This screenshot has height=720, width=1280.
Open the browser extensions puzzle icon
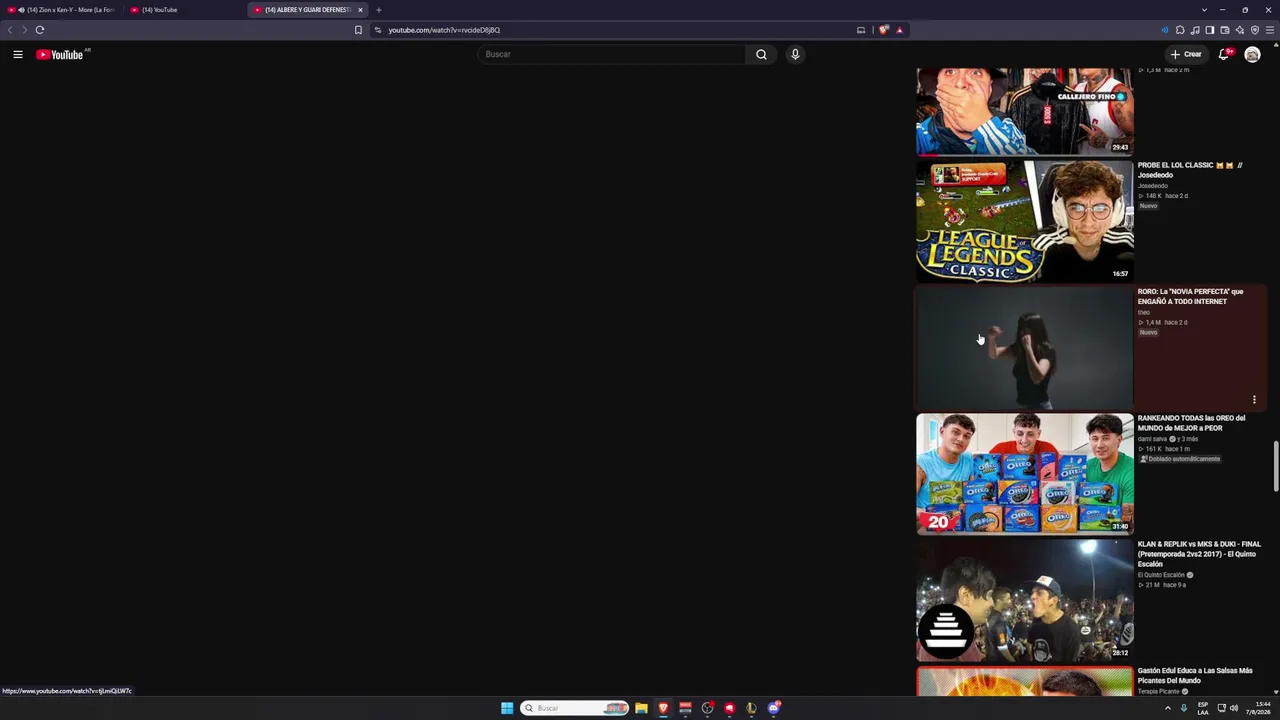pos(1180,30)
